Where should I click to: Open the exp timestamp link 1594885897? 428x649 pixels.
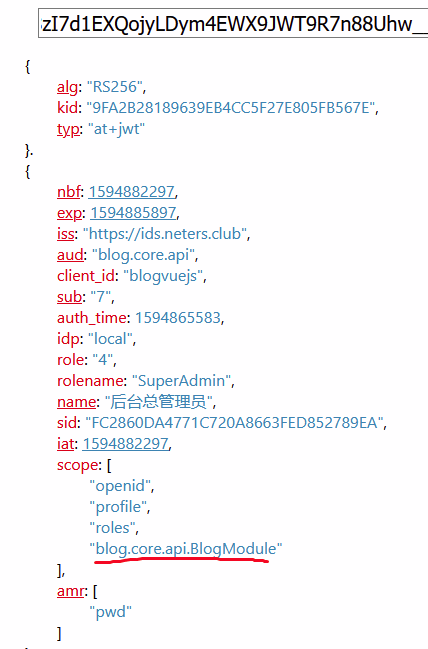click(133, 213)
